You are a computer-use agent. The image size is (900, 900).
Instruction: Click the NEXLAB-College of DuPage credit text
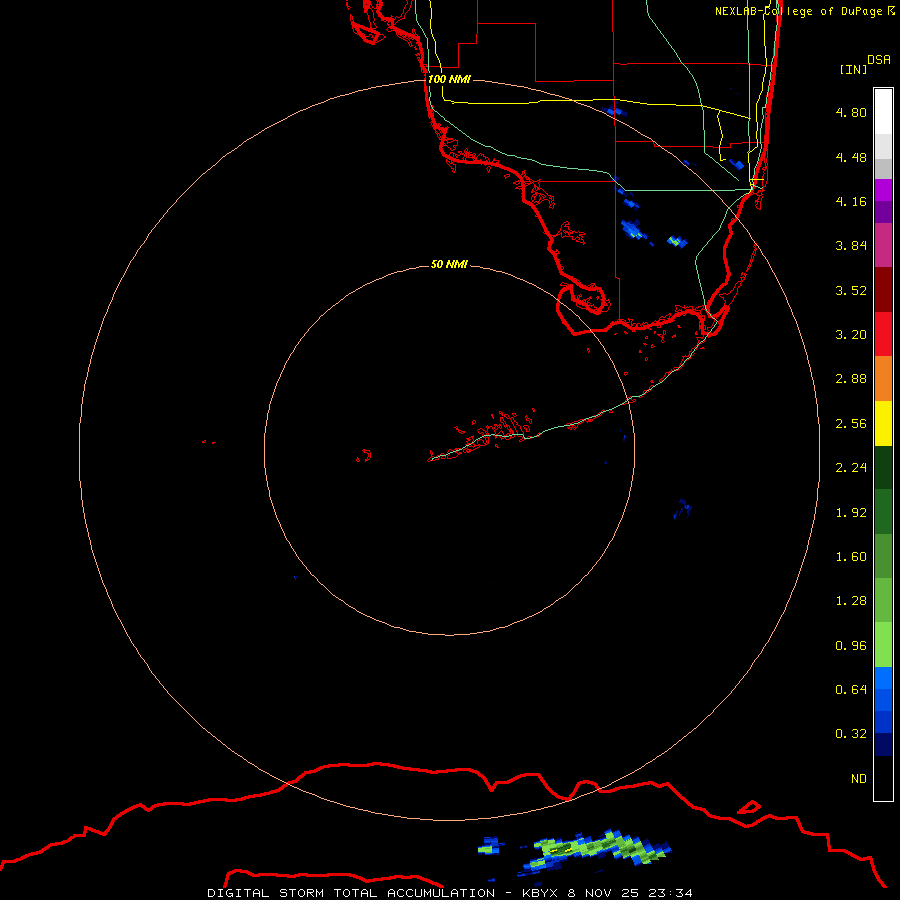click(x=805, y=11)
